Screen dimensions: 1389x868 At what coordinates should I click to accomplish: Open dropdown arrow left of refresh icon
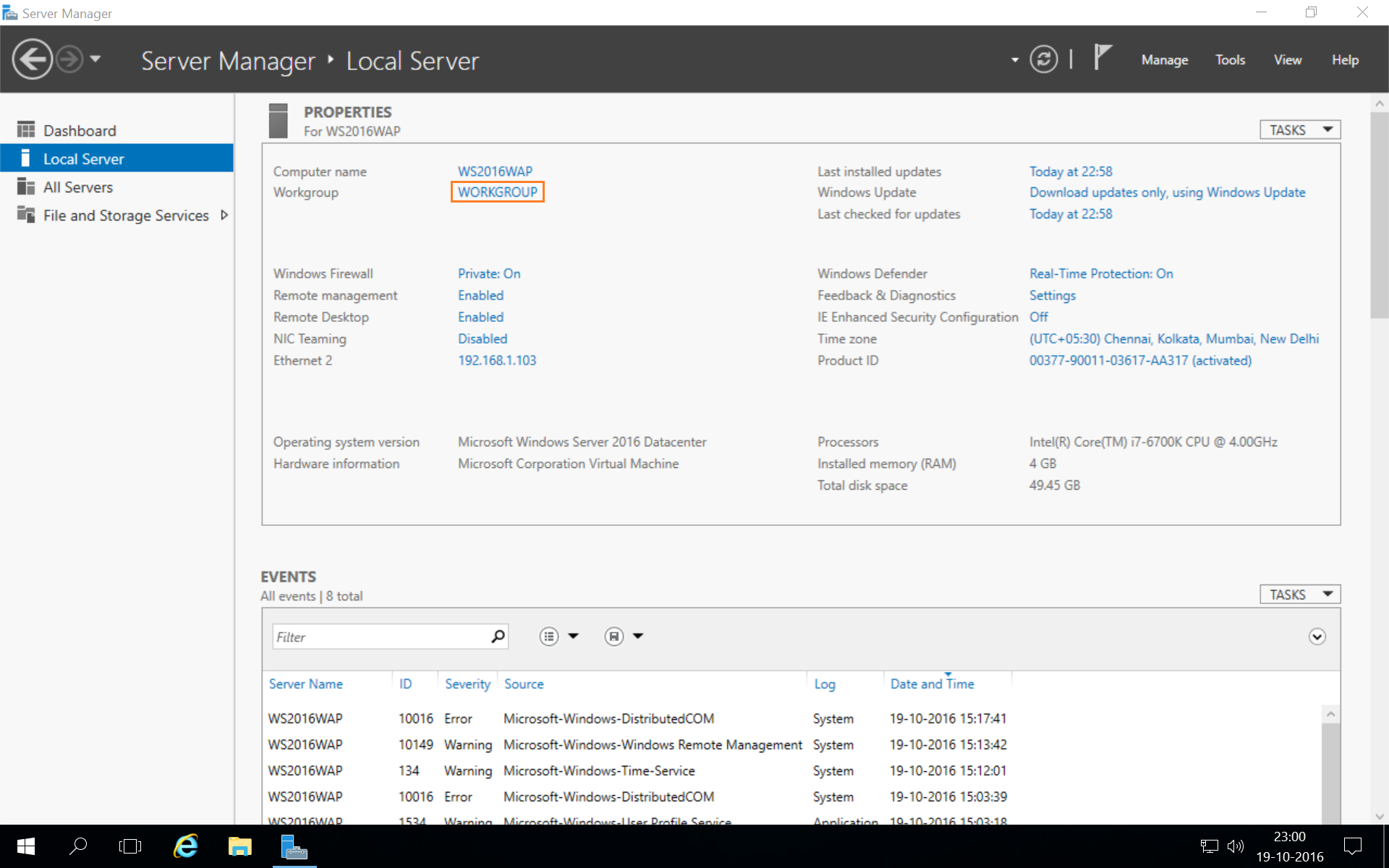[x=1014, y=60]
